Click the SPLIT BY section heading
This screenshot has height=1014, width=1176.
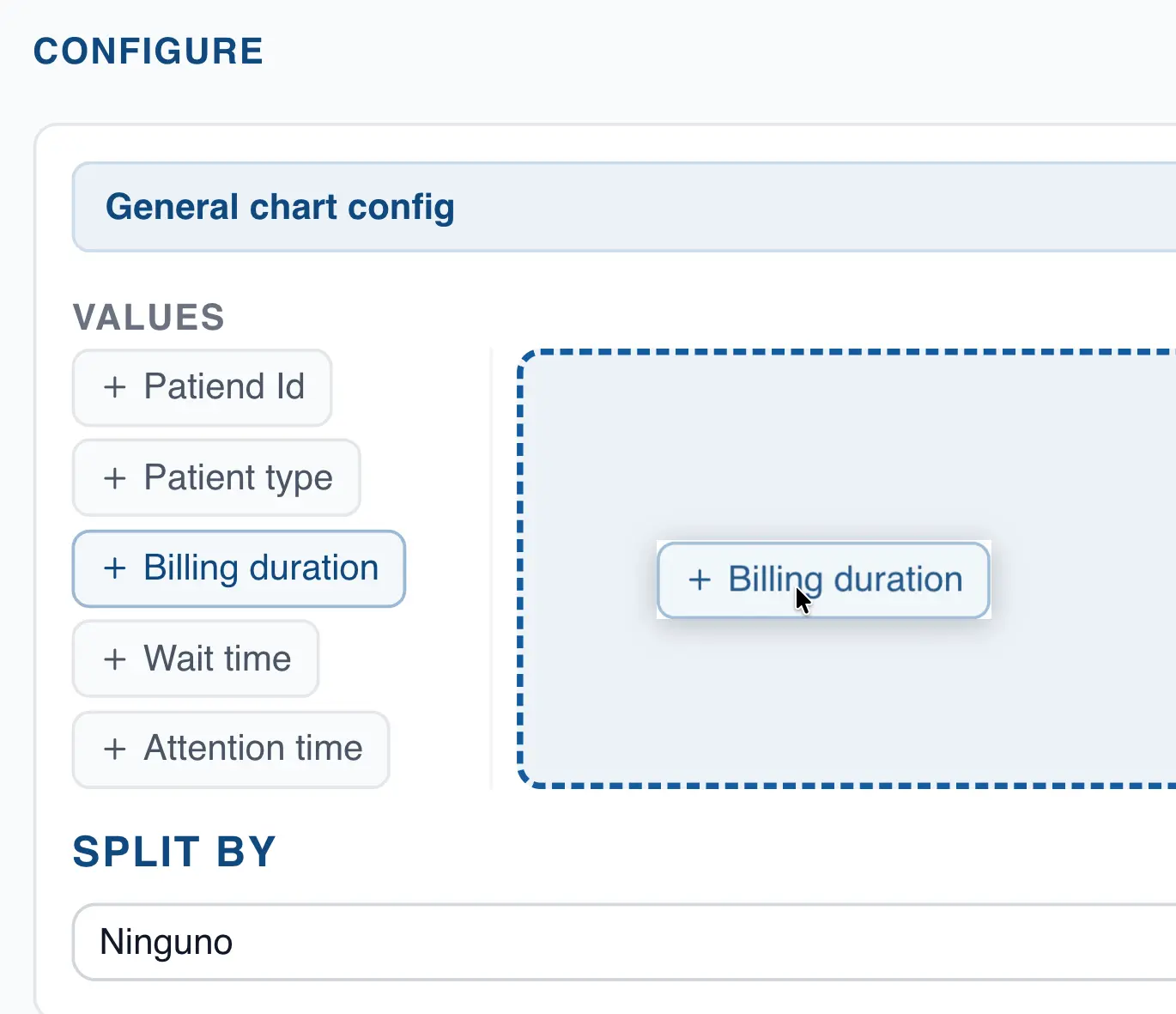coord(174,852)
